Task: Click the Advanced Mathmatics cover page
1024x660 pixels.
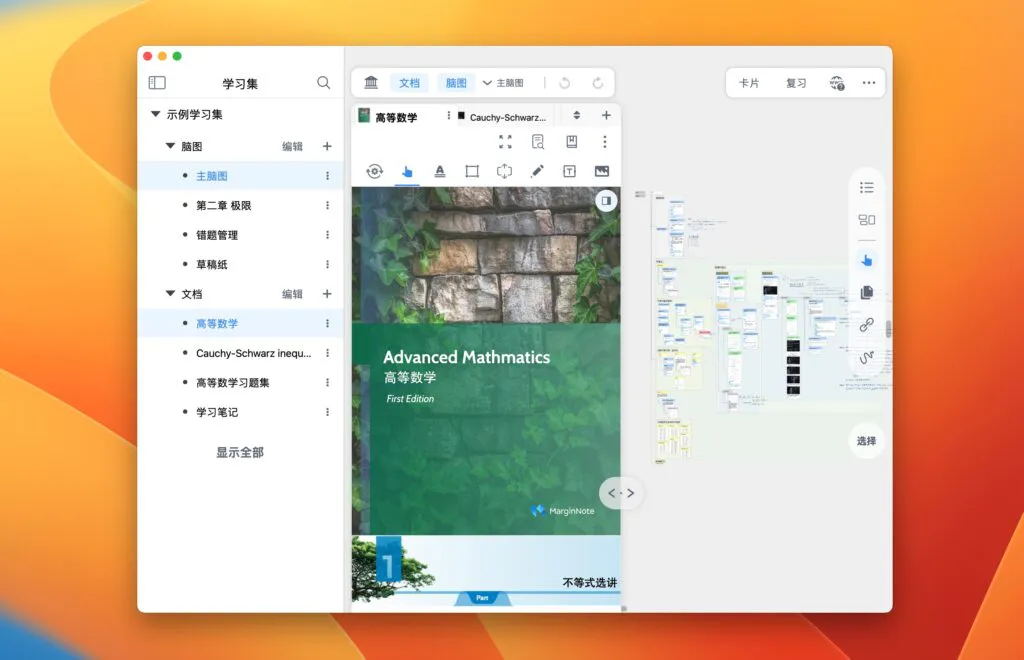Action: tap(486, 361)
